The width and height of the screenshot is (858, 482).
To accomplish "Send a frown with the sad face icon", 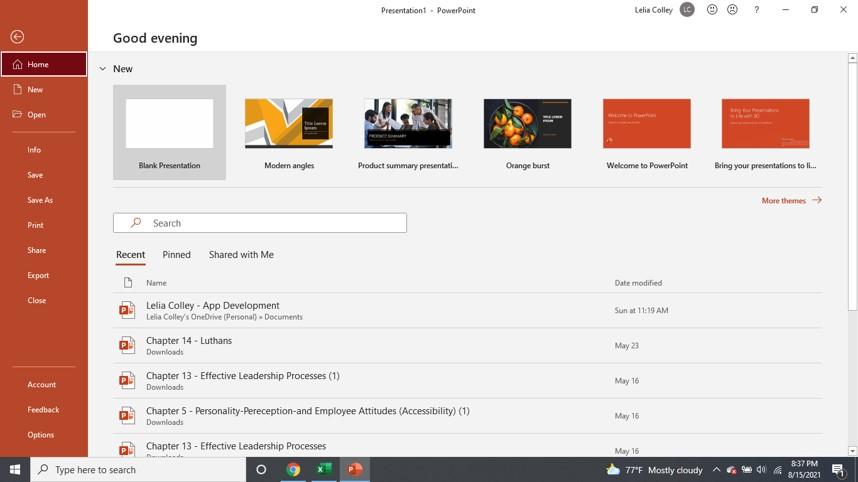I will tap(732, 10).
